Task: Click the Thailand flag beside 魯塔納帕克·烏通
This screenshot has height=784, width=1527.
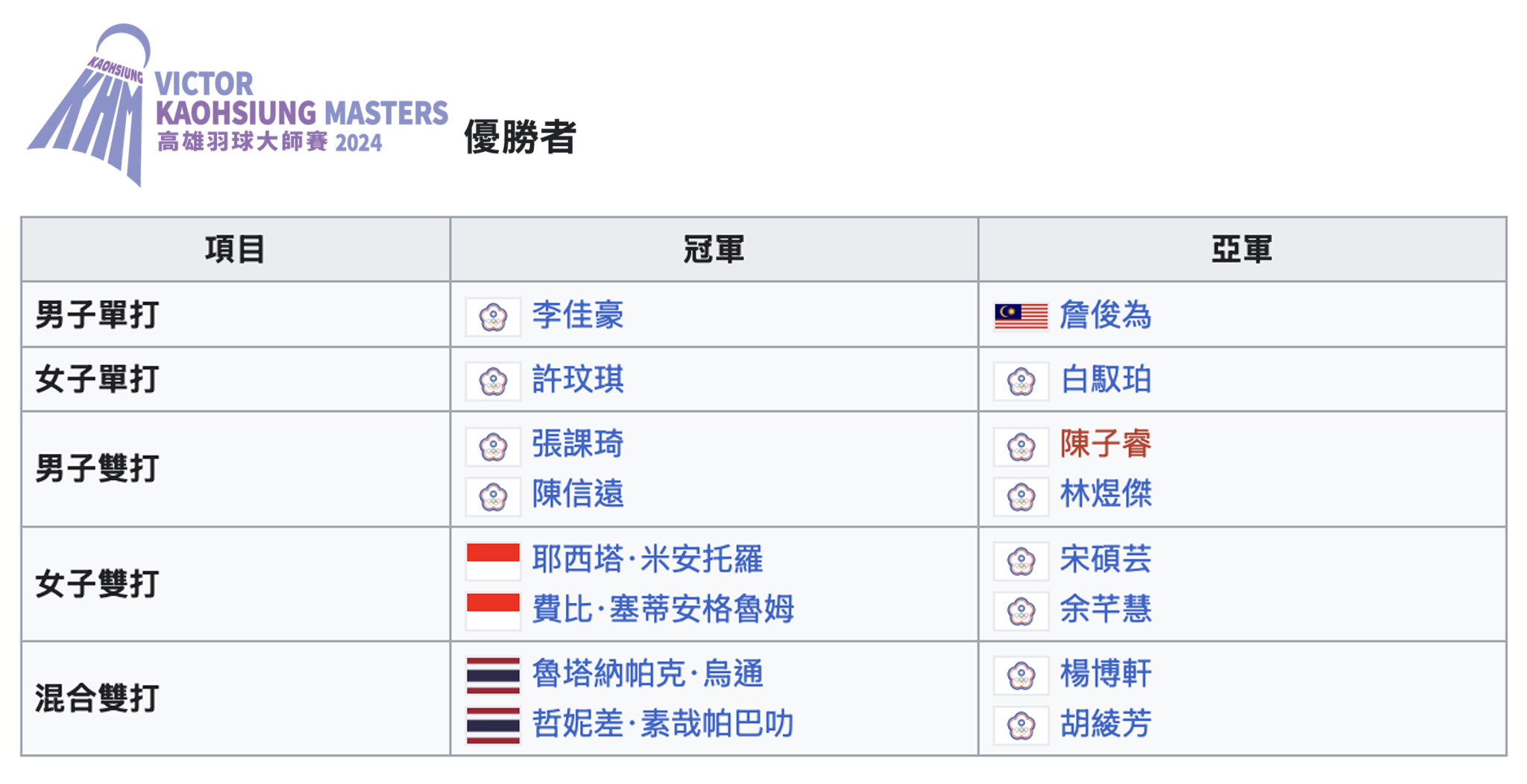Action: point(493,675)
